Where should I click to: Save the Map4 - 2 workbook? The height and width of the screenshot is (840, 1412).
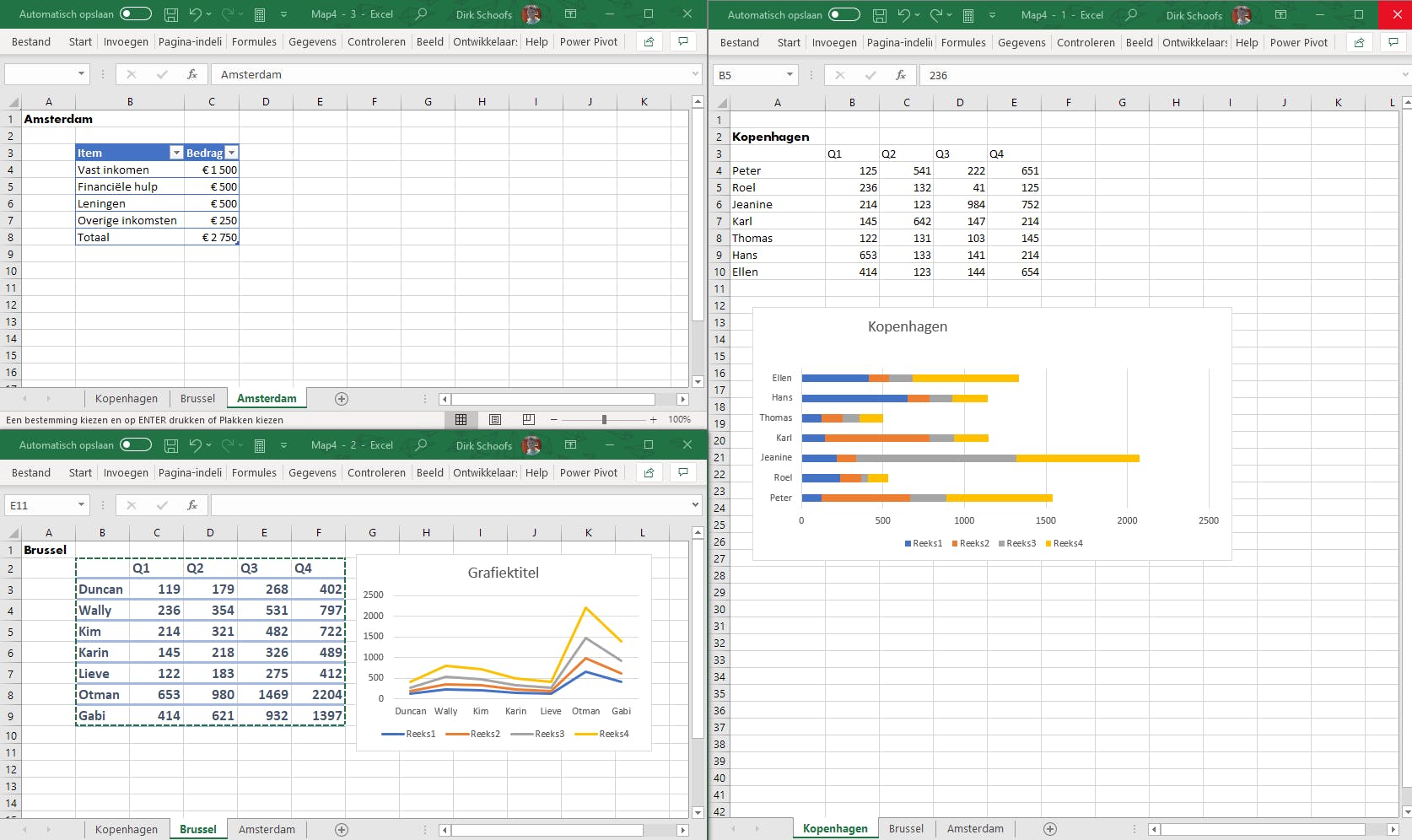pos(171,445)
